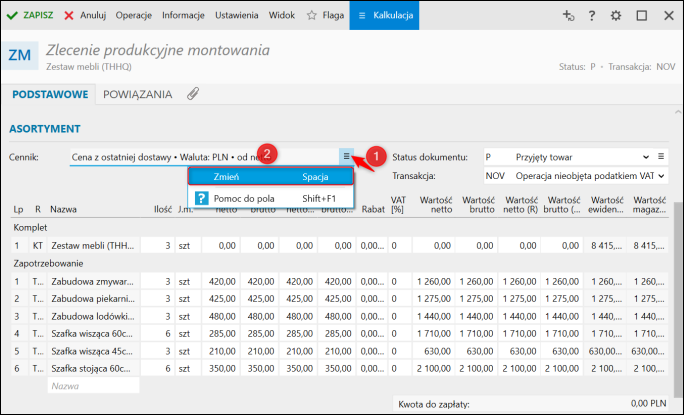684x415 pixels.
Task: Click the add-shortcut plus icon in title bar
Action: click(568, 16)
